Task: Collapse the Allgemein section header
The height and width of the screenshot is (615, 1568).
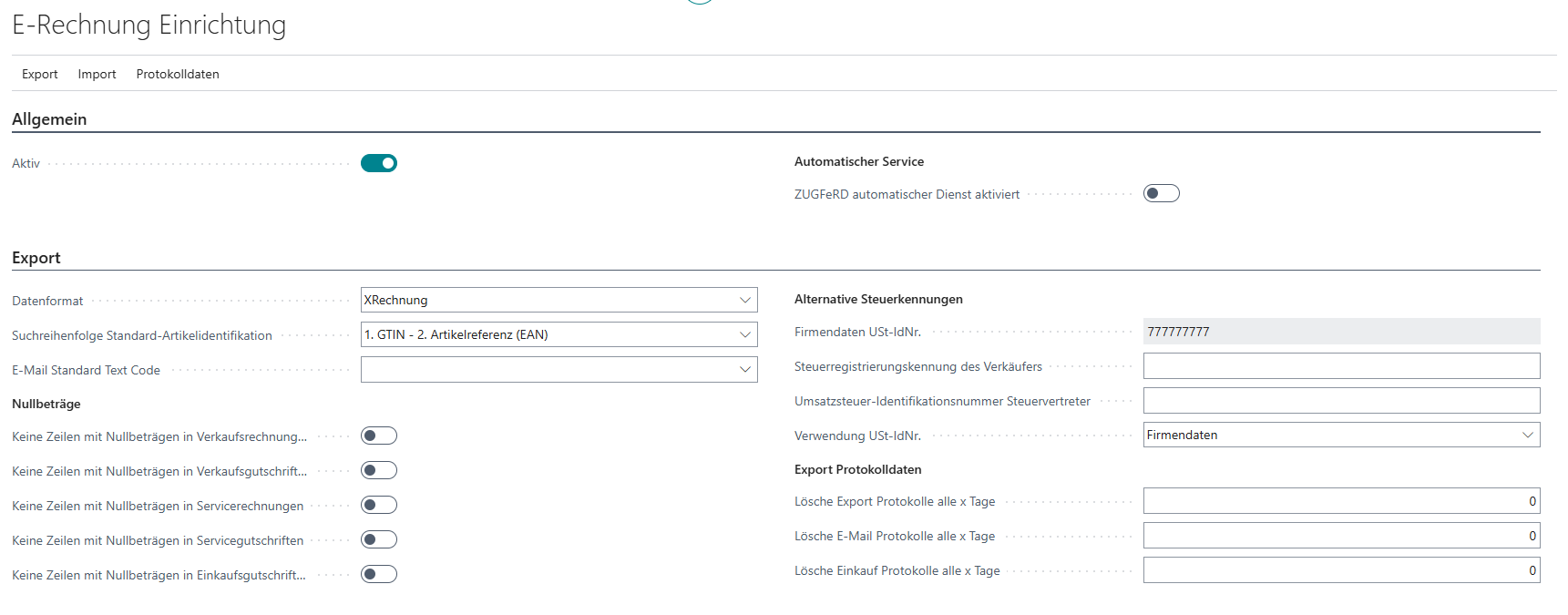Action: [49, 119]
